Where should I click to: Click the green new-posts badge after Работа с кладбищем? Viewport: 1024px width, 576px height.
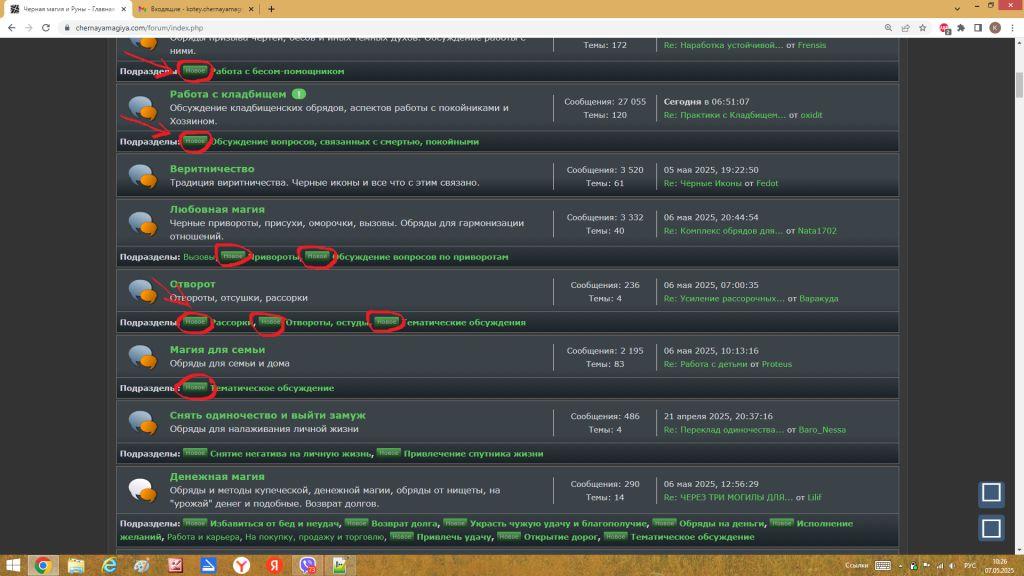click(x=298, y=94)
